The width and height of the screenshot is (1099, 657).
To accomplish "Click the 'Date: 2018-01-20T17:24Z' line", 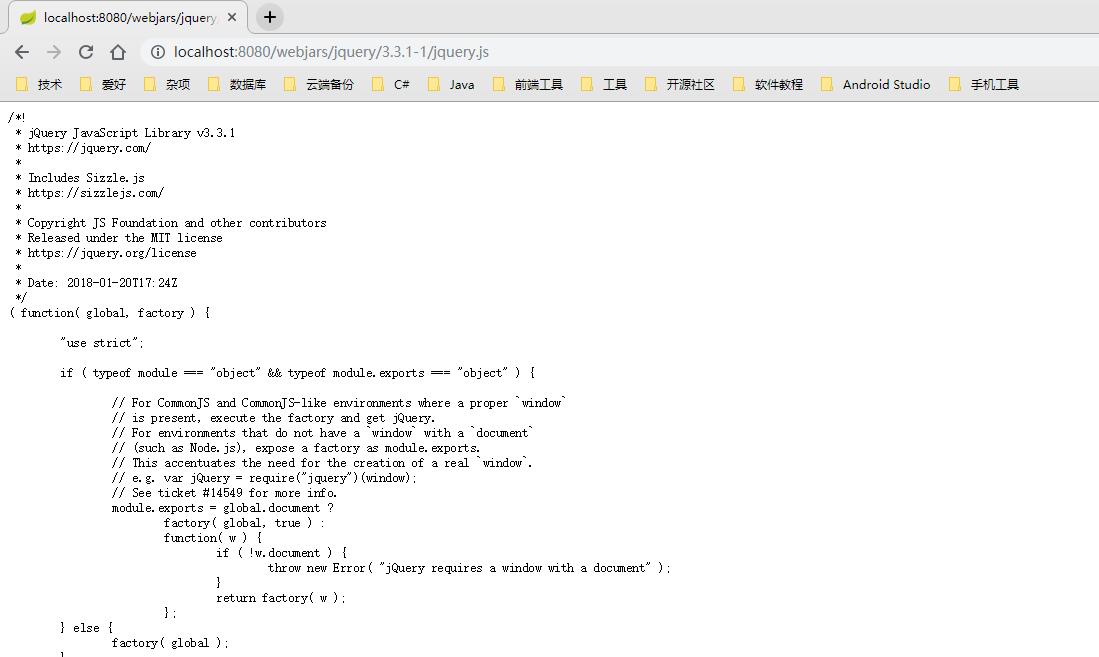I will 102,283.
